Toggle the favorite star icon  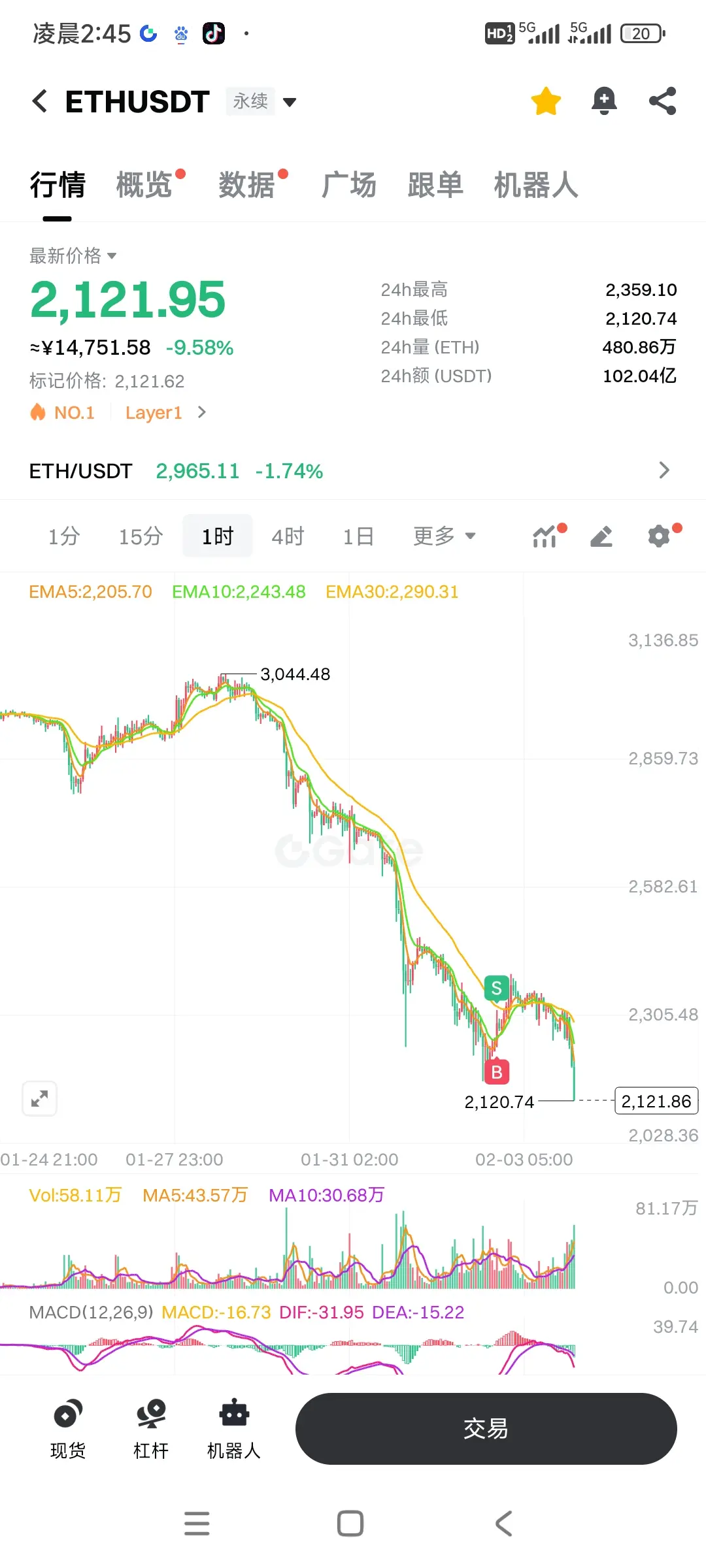546,101
